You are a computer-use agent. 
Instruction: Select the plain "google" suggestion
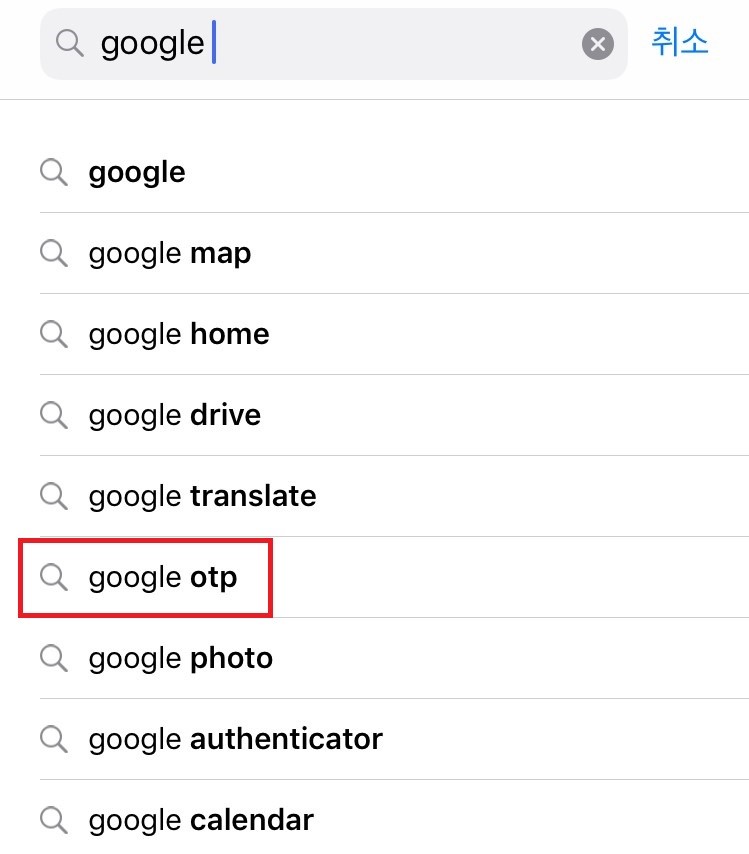point(394,173)
